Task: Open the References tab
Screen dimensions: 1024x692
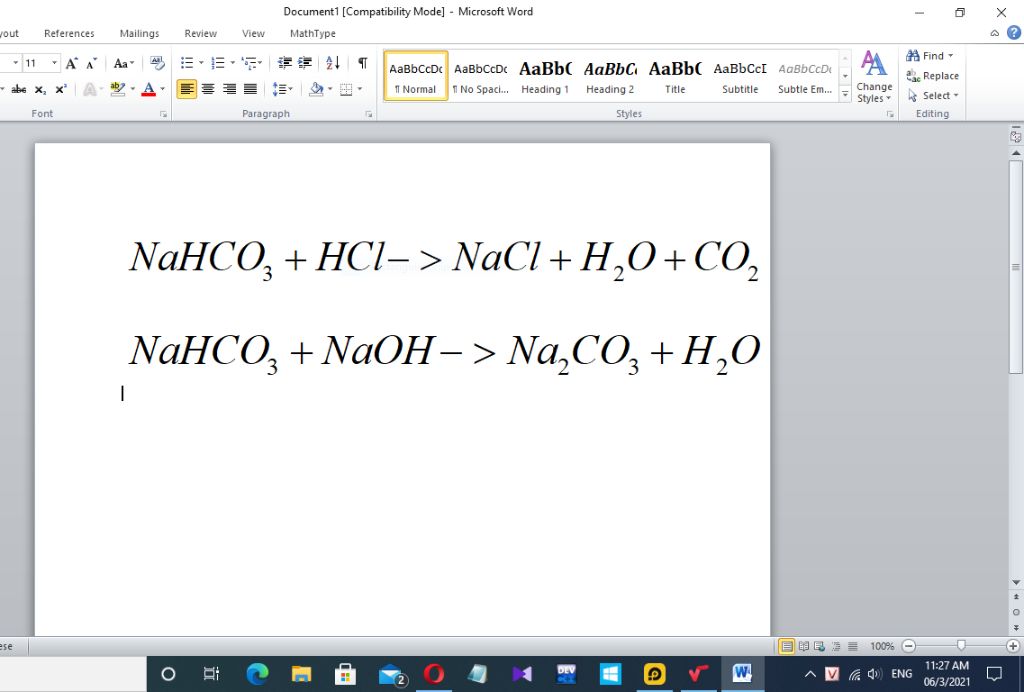Action: click(69, 33)
